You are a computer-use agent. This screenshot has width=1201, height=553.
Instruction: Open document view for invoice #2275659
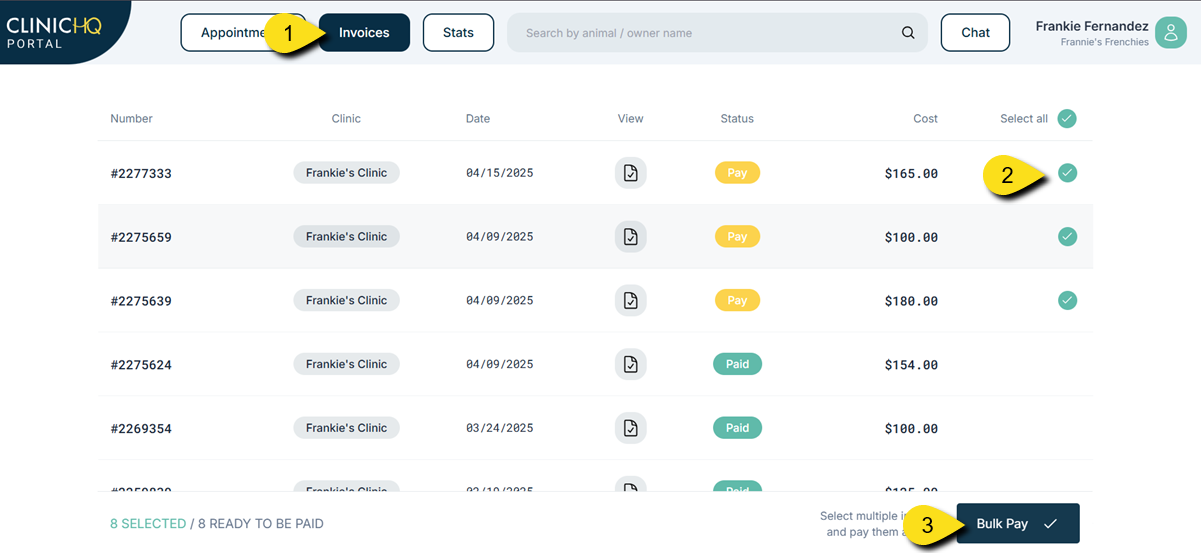click(630, 237)
